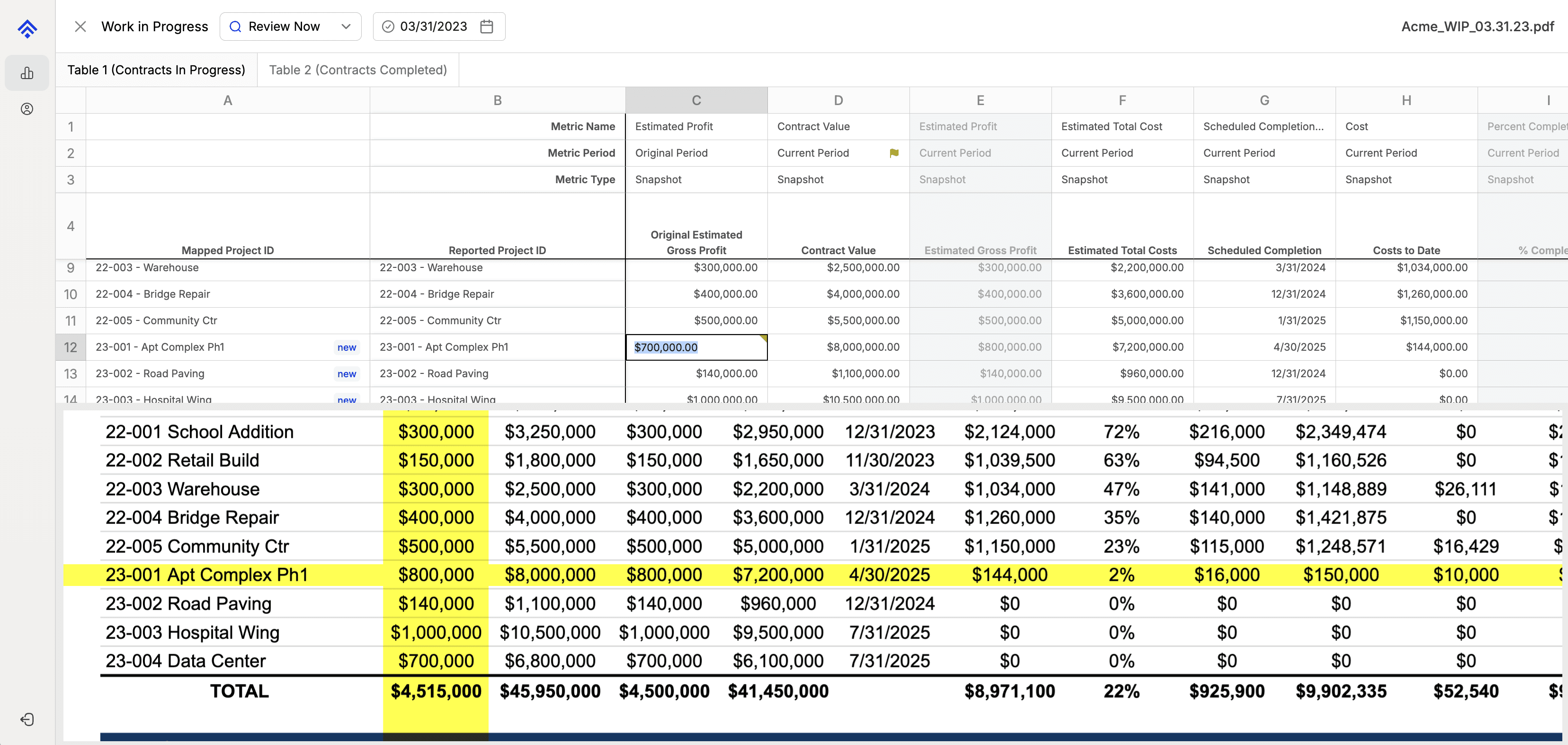Click 'Estimated Total Cost' metric name cell
This screenshot has width=1568, height=745.
[x=1123, y=126]
